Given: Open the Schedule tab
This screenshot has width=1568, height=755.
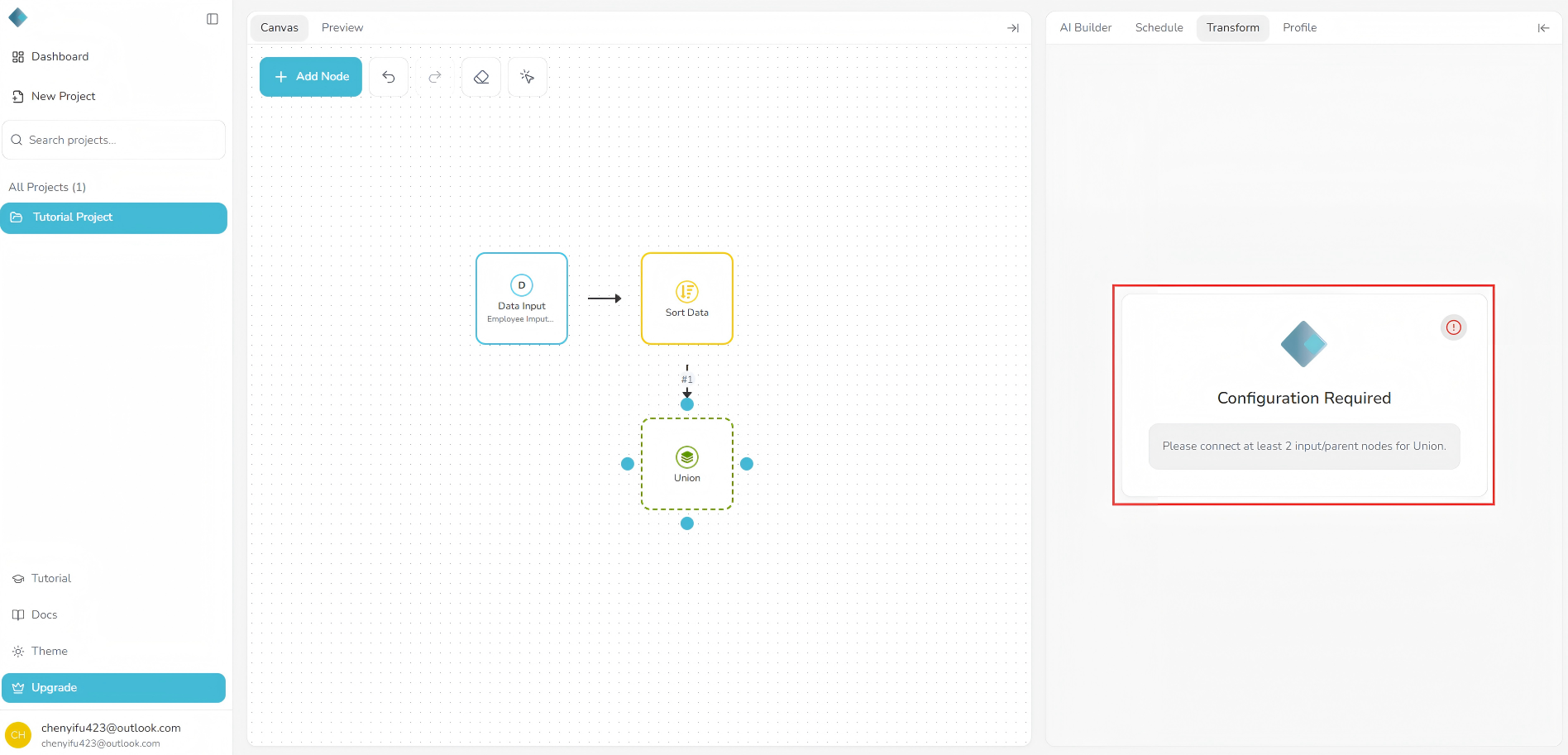Looking at the screenshot, I should [x=1159, y=28].
